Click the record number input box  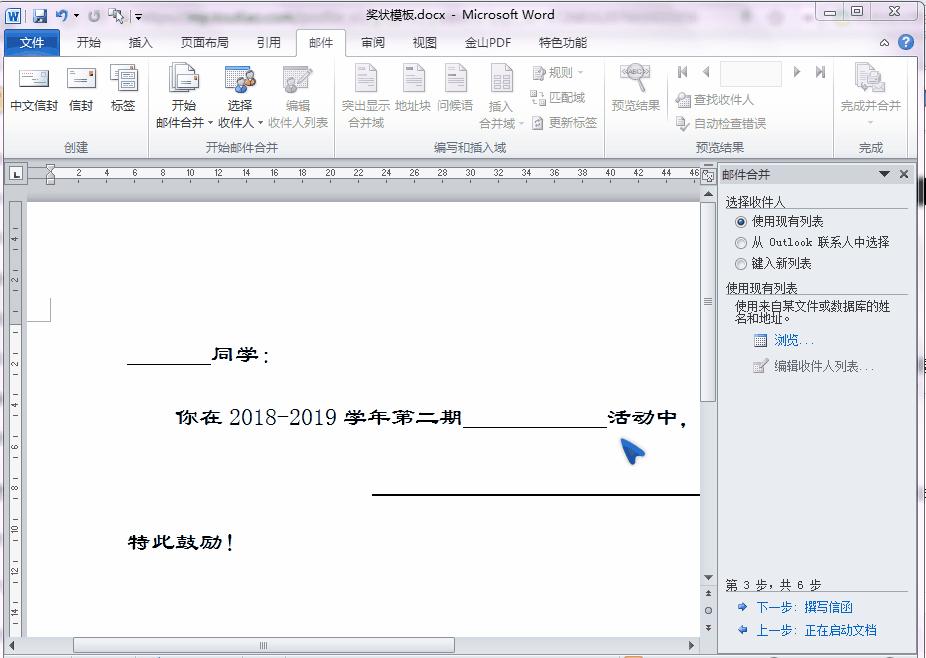[x=750, y=73]
